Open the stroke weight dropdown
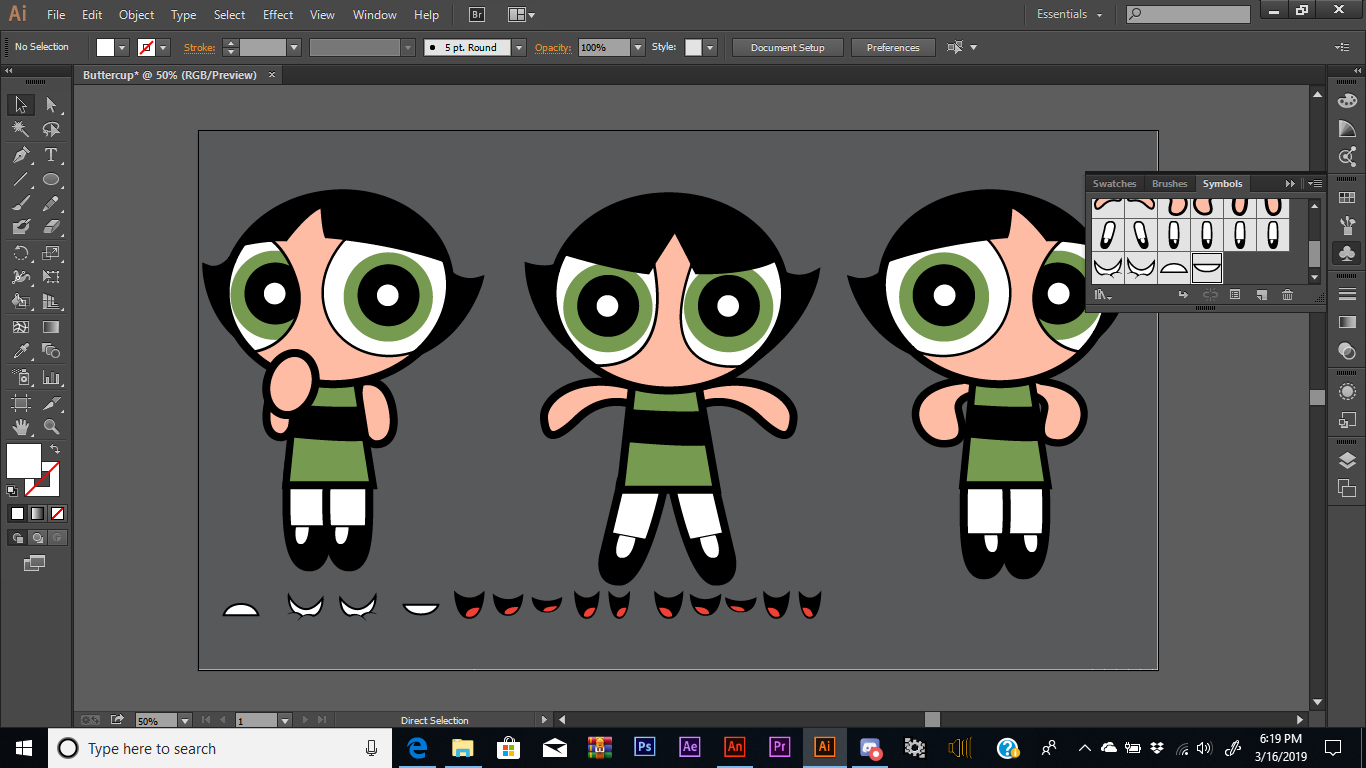Viewport: 1366px width, 768px height. 294,47
